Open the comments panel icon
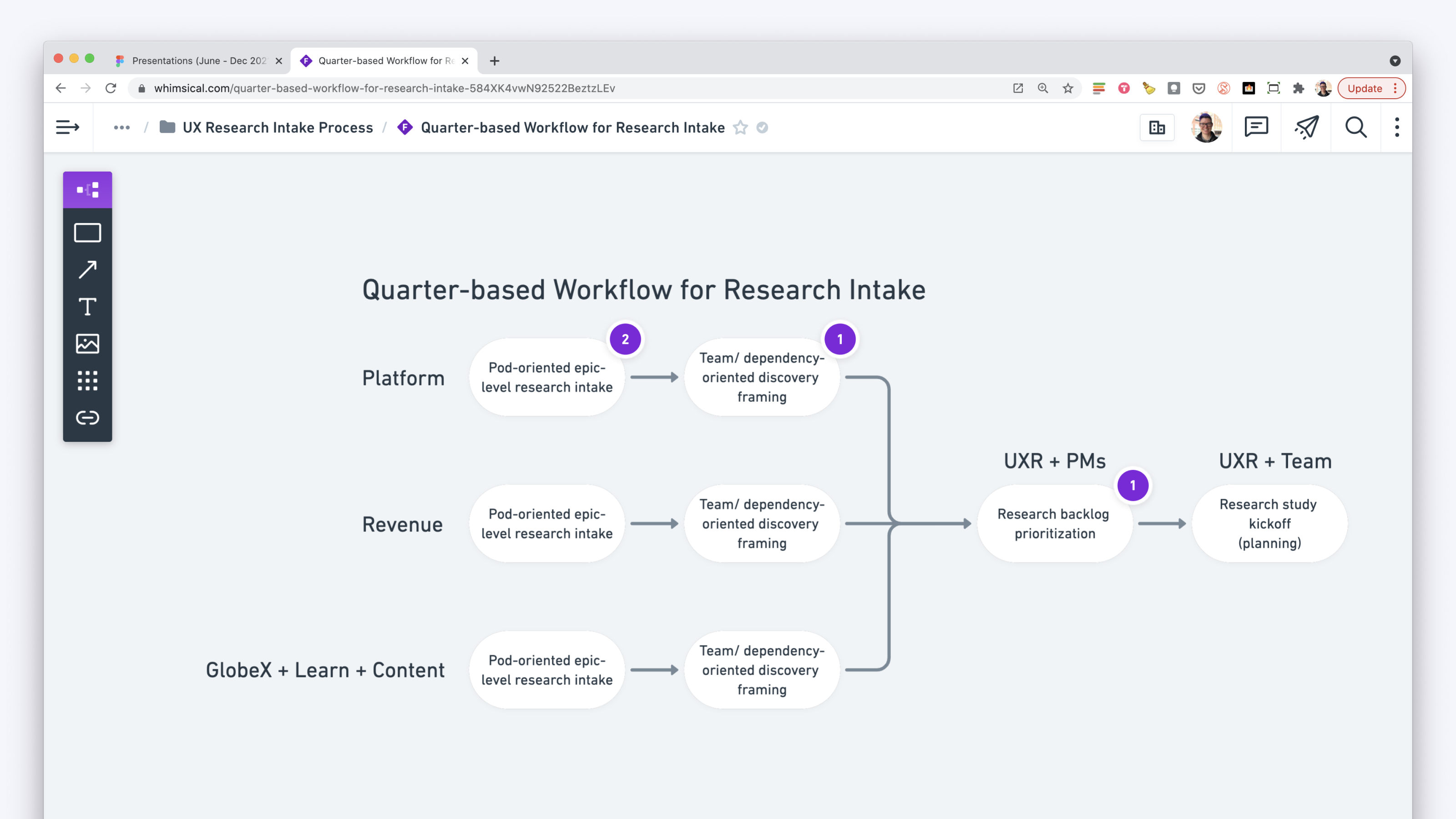1456x819 pixels. click(x=1256, y=127)
